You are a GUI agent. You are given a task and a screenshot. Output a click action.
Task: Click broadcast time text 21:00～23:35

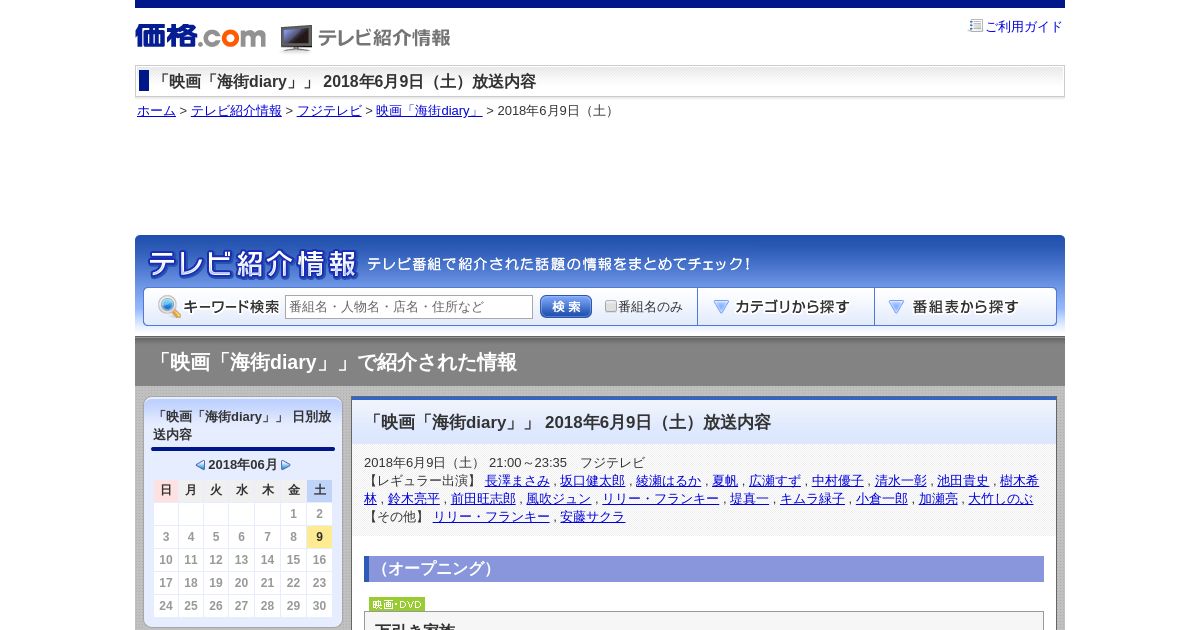(x=528, y=463)
